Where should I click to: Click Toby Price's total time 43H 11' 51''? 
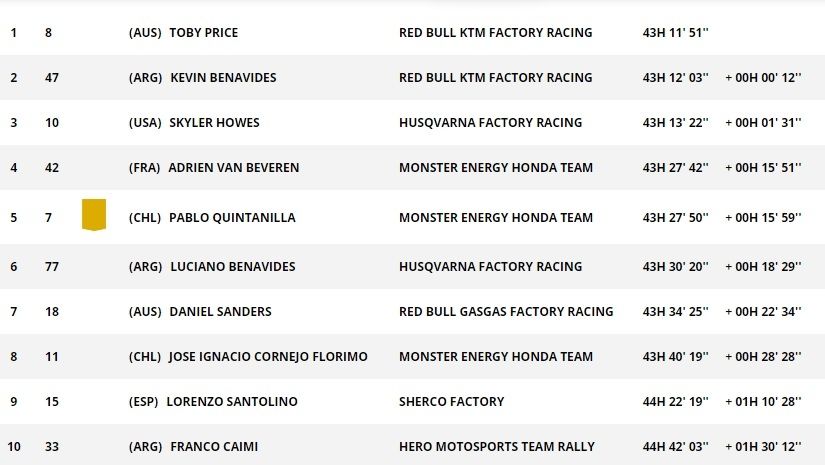click(x=675, y=33)
